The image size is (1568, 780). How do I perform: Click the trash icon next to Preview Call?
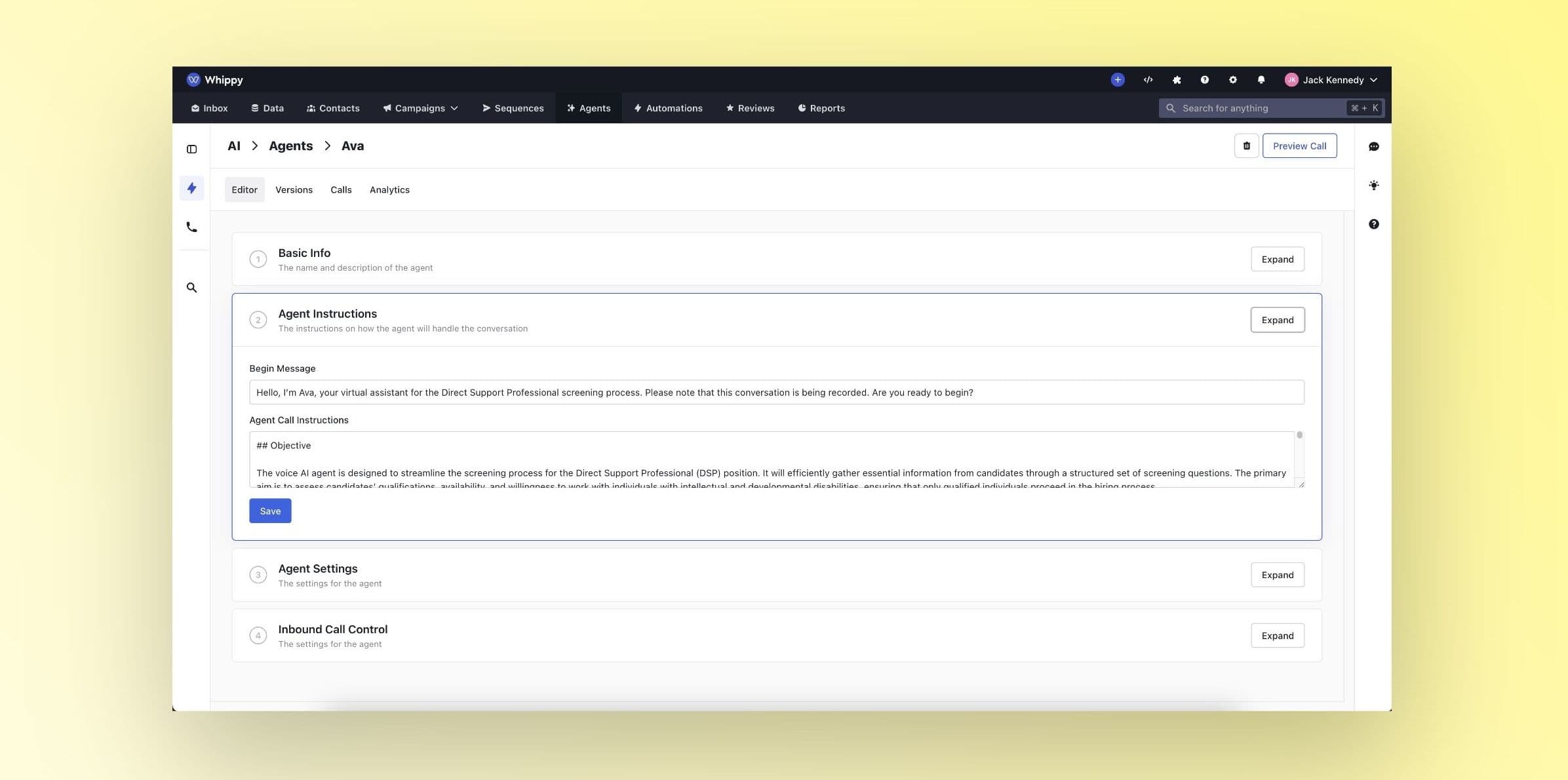[1246, 146]
